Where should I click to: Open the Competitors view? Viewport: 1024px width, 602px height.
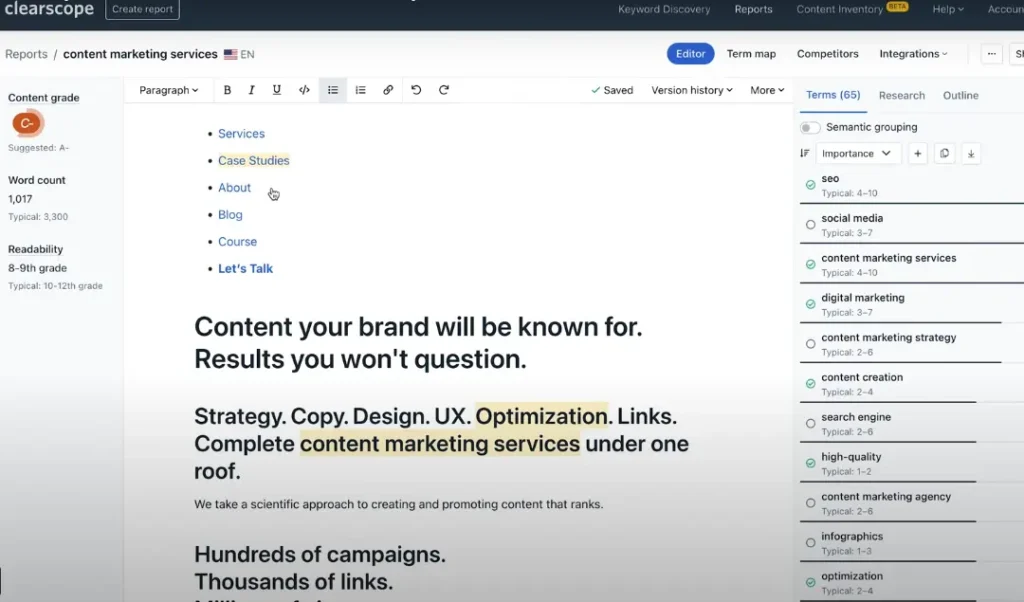(x=827, y=54)
